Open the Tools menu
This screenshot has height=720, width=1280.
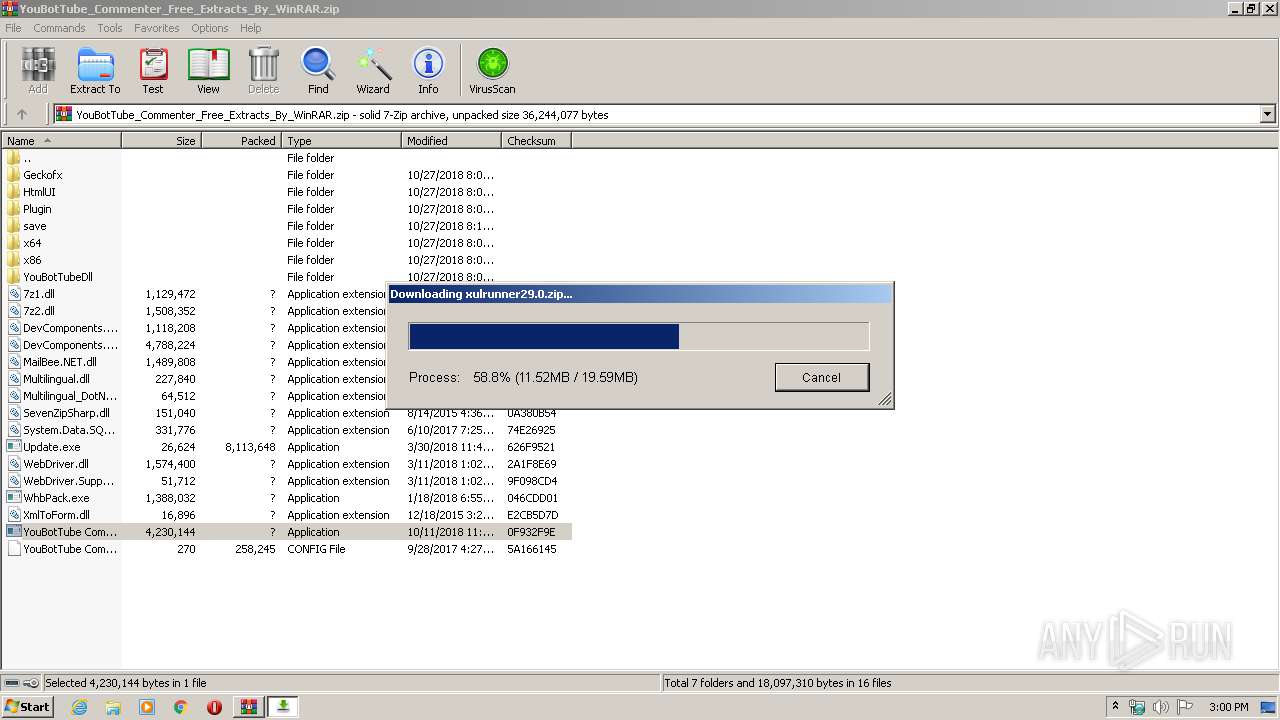pyautogui.click(x=110, y=28)
